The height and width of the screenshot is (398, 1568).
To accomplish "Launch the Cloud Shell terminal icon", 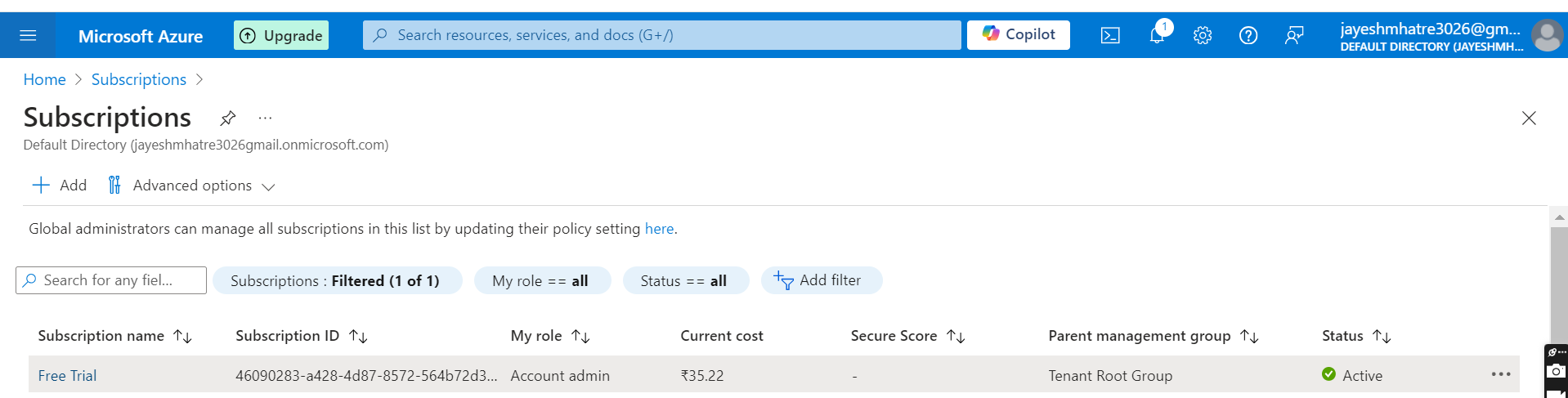I will pyautogui.click(x=1110, y=35).
